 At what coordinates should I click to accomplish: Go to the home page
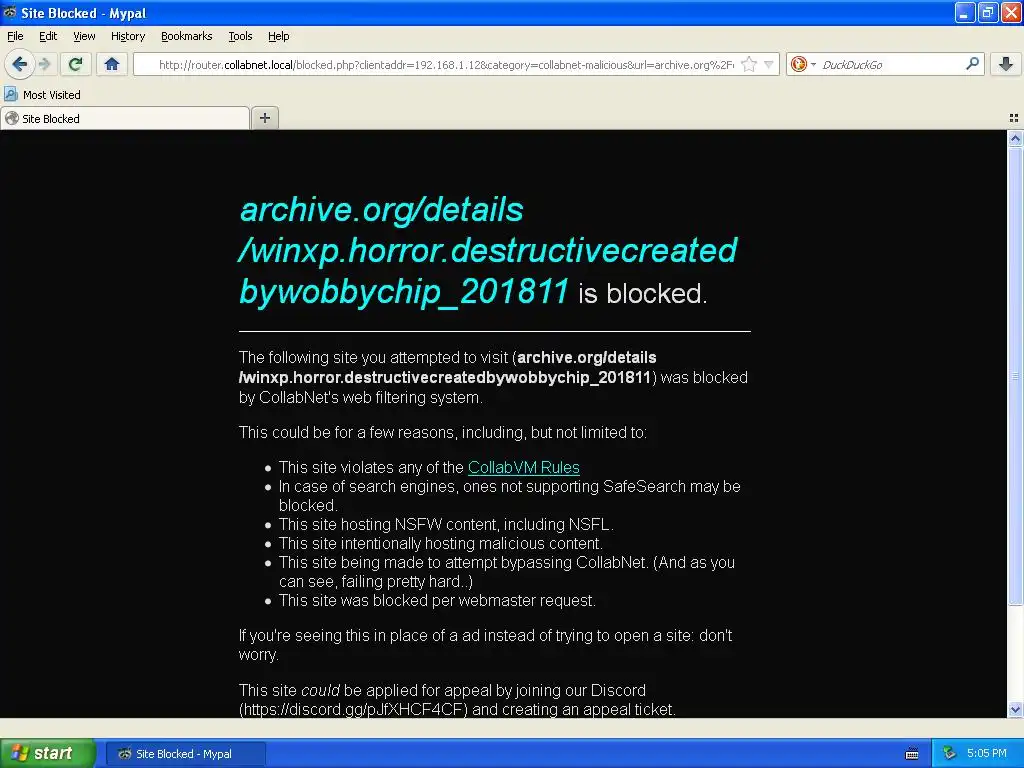(x=112, y=64)
